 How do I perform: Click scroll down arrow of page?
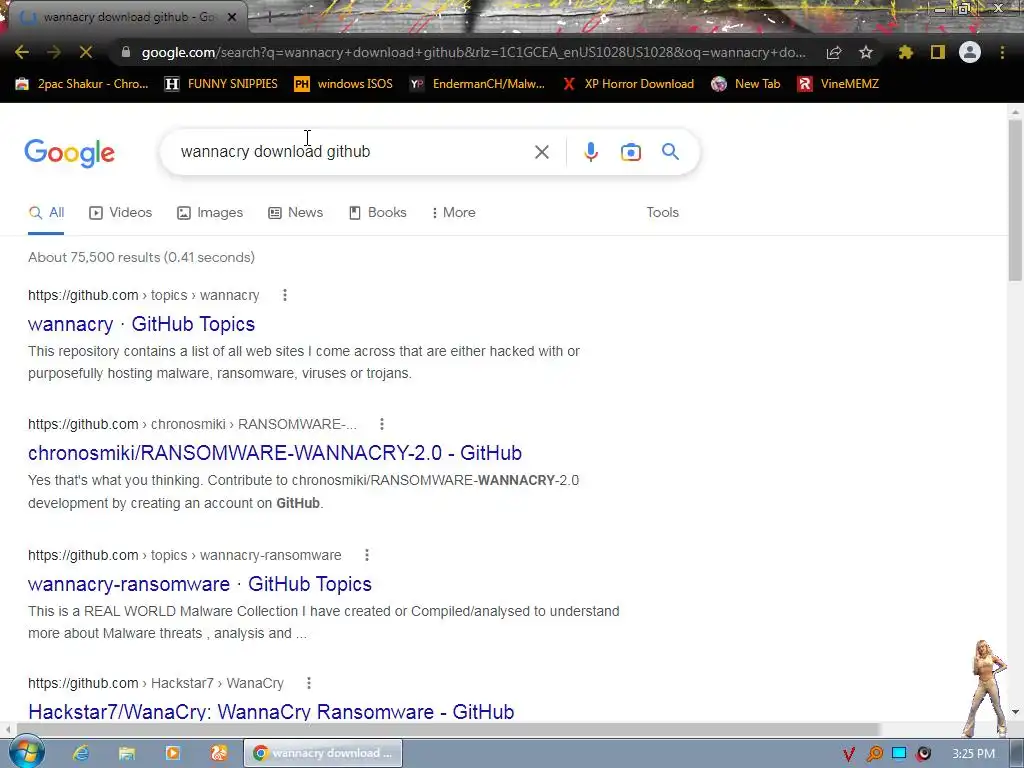[1015, 712]
